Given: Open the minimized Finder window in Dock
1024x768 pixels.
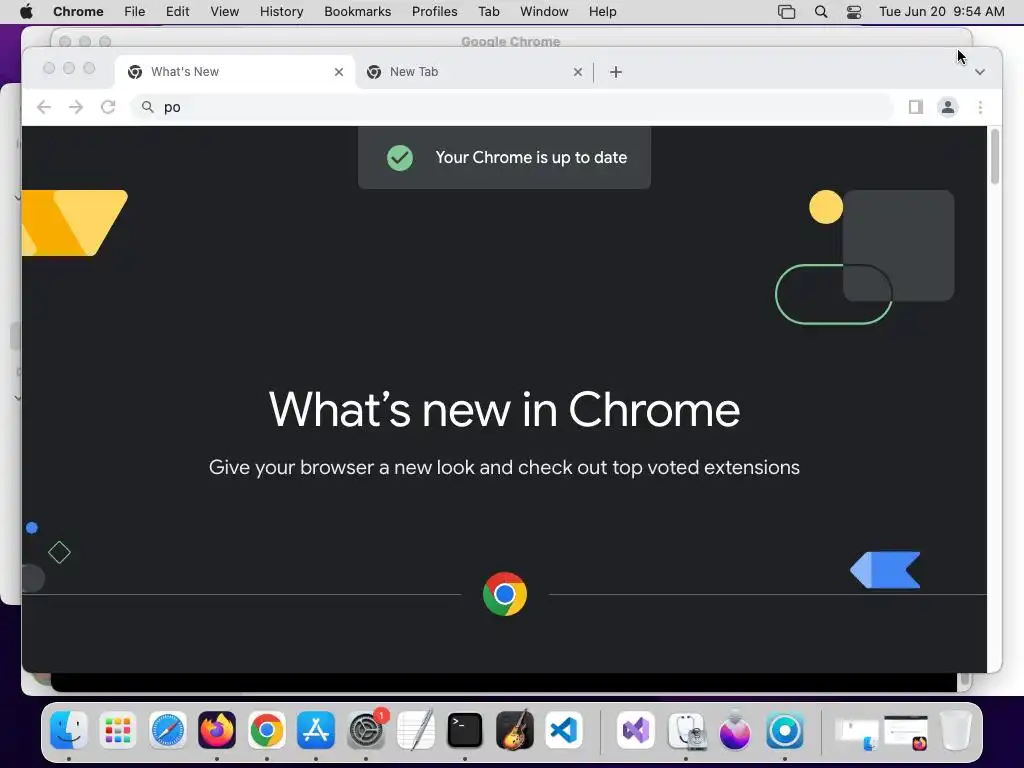Looking at the screenshot, I should tap(857, 733).
